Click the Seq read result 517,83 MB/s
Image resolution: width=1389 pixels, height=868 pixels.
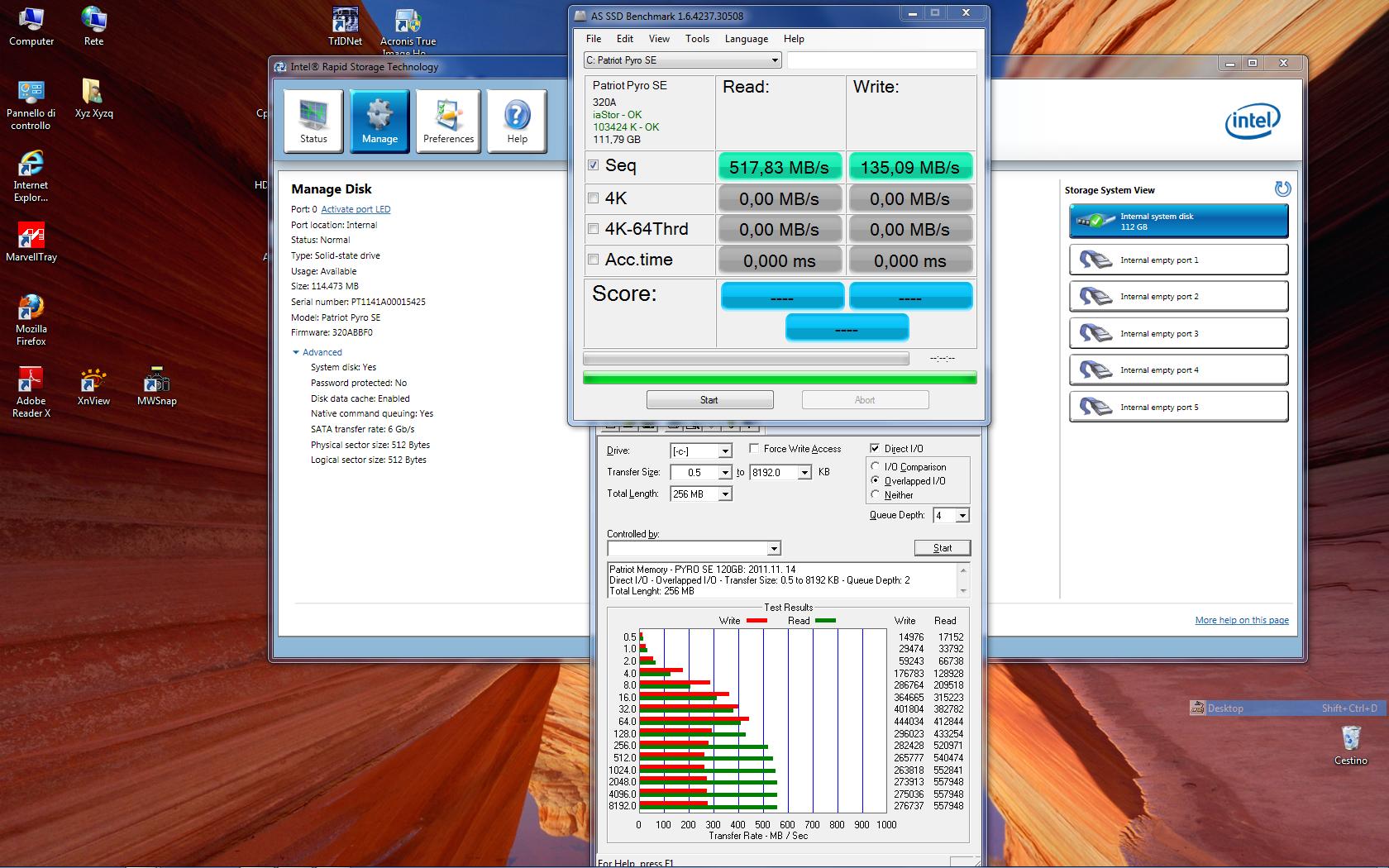tap(780, 167)
